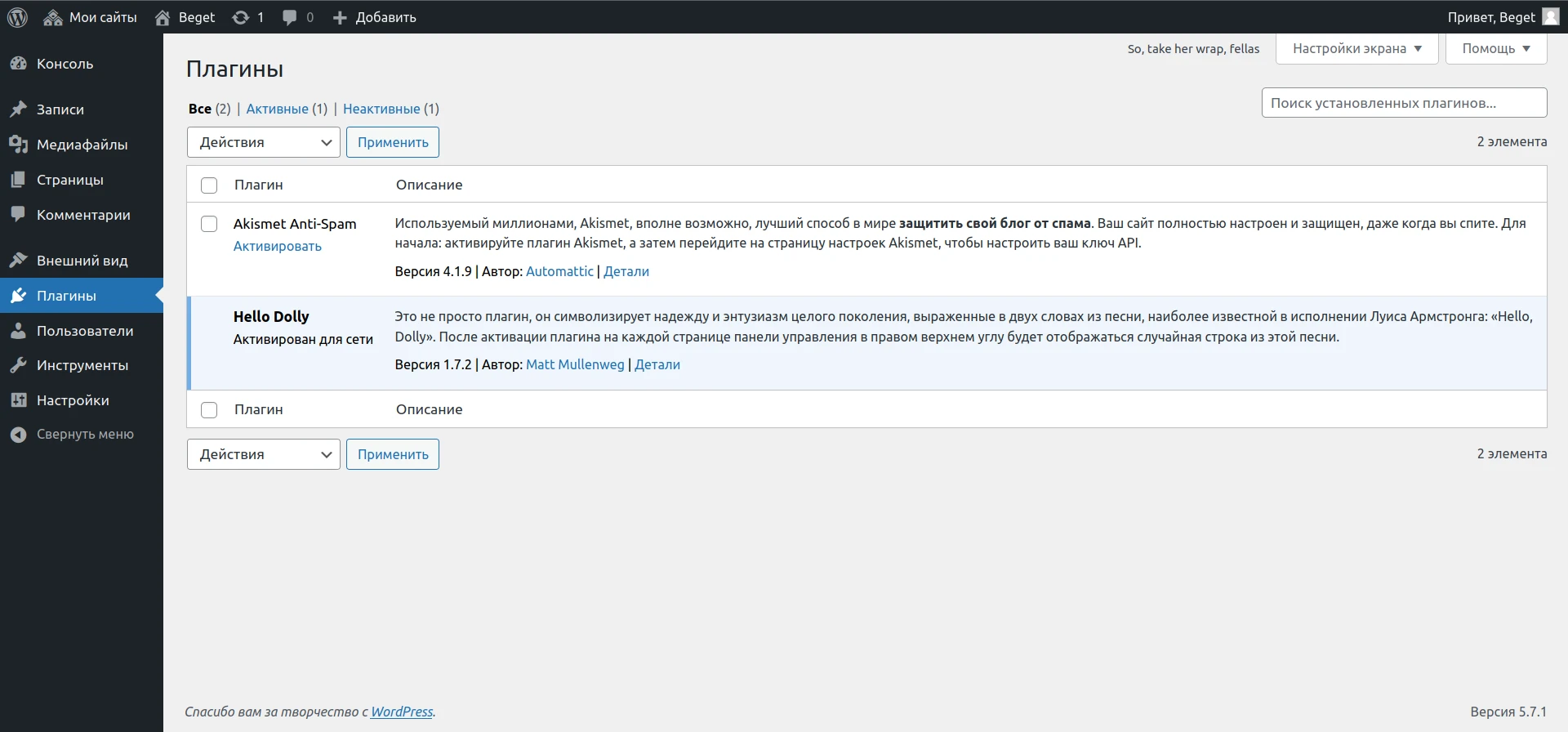Switch to the Активные plugins filter
The image size is (1568, 732).
pyautogui.click(x=277, y=109)
